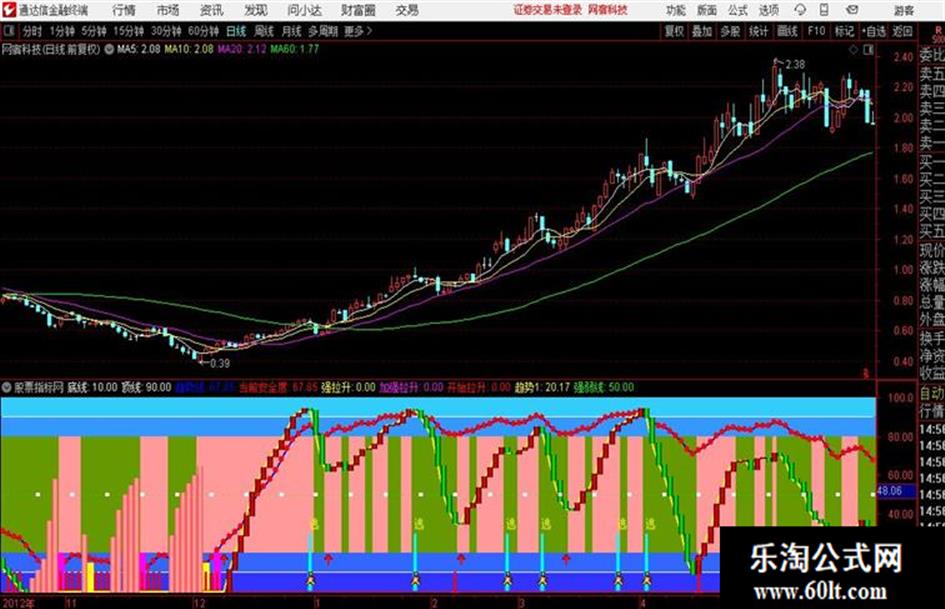The height and width of the screenshot is (609, 945).
Task: Open the 资讯 menu
Action: click(x=212, y=10)
